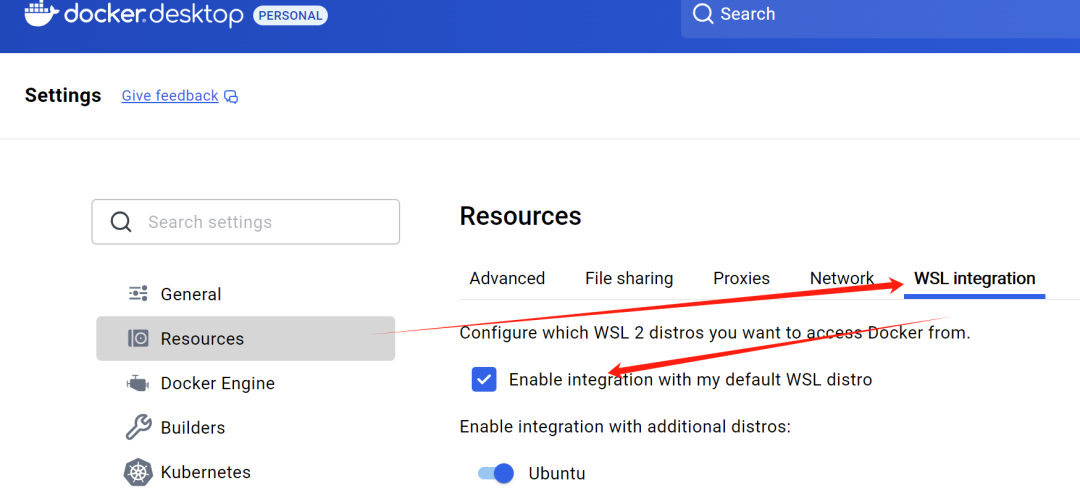Click the Docker whale logo icon
The height and width of the screenshot is (501, 1080).
[x=40, y=12]
